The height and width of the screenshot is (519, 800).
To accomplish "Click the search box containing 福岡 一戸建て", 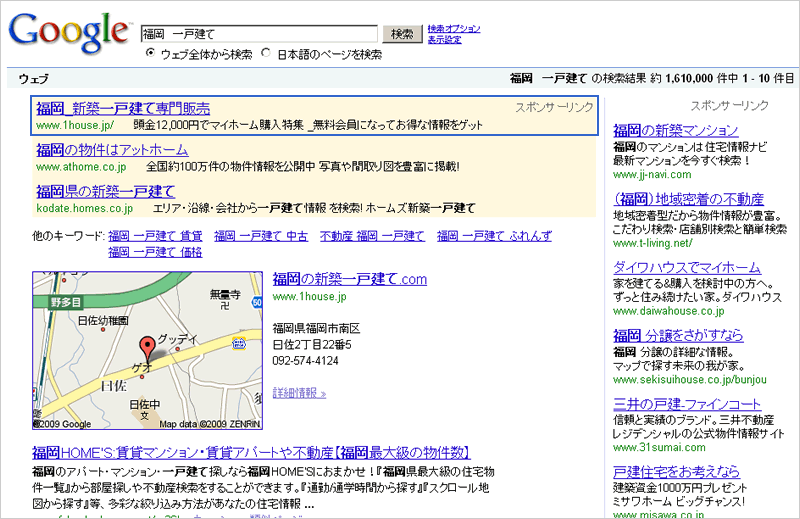I will tap(259, 34).
